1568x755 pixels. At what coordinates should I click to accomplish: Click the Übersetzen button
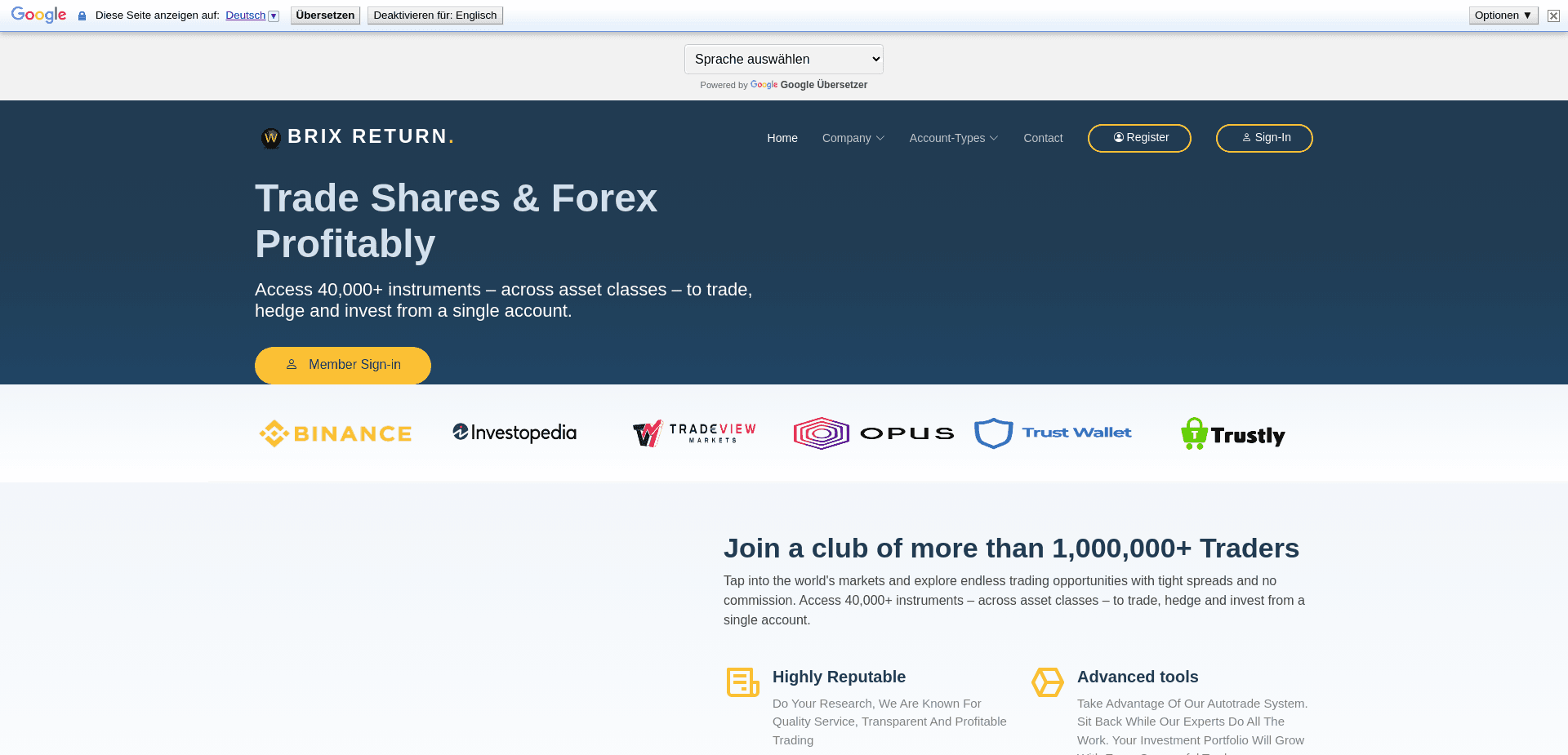click(x=324, y=15)
